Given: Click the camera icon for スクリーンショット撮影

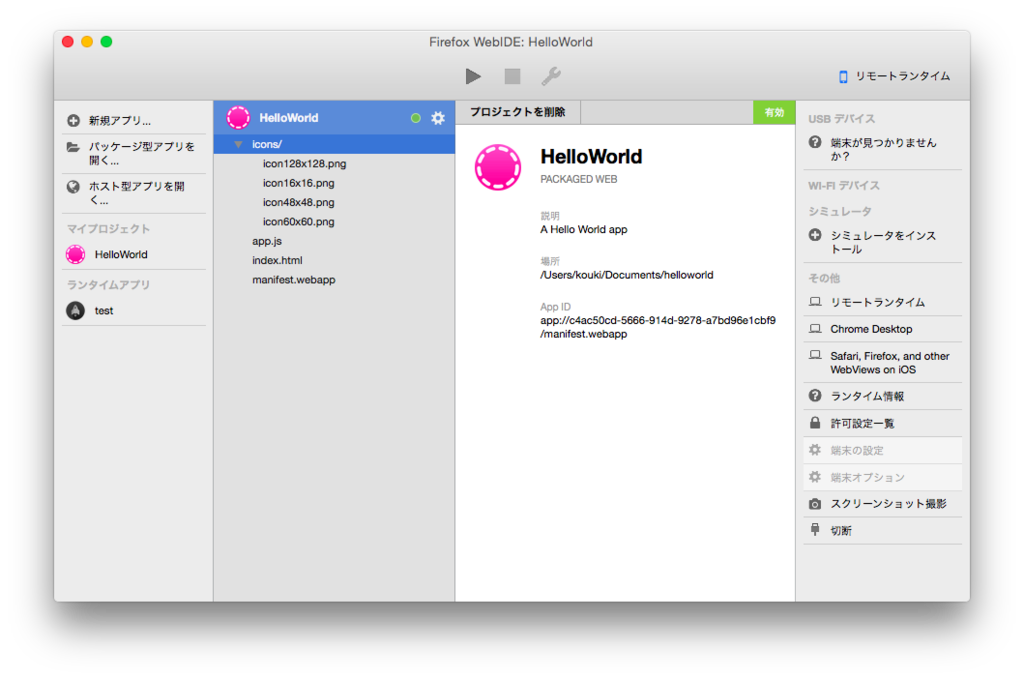Looking at the screenshot, I should [x=815, y=504].
